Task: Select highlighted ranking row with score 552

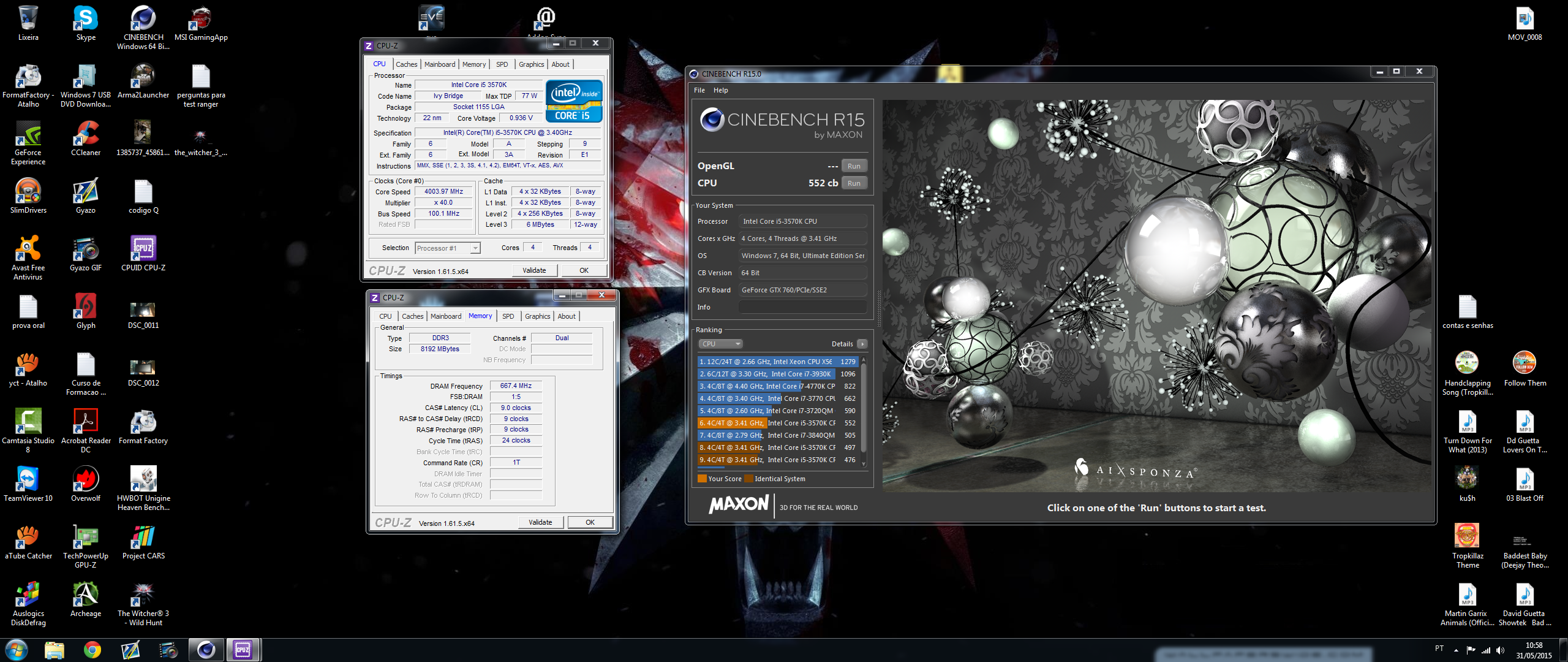Action: pos(777,423)
